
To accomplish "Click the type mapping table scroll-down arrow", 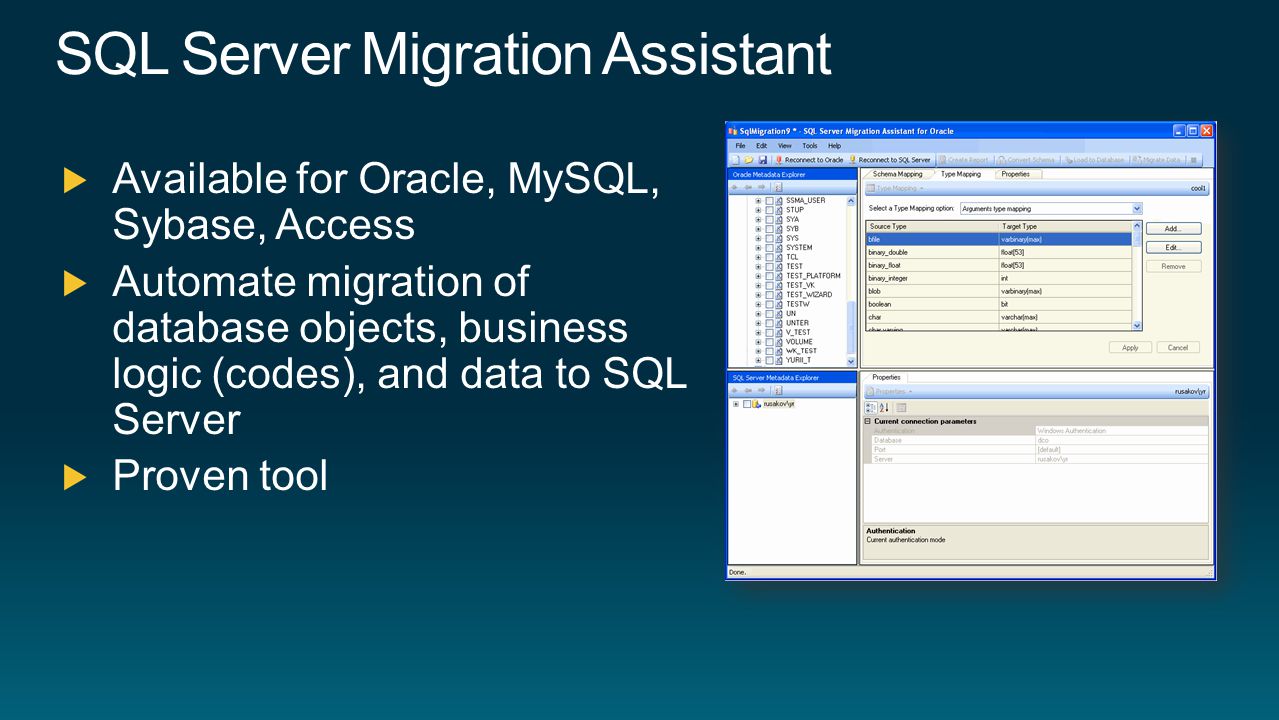I will pyautogui.click(x=1137, y=326).
